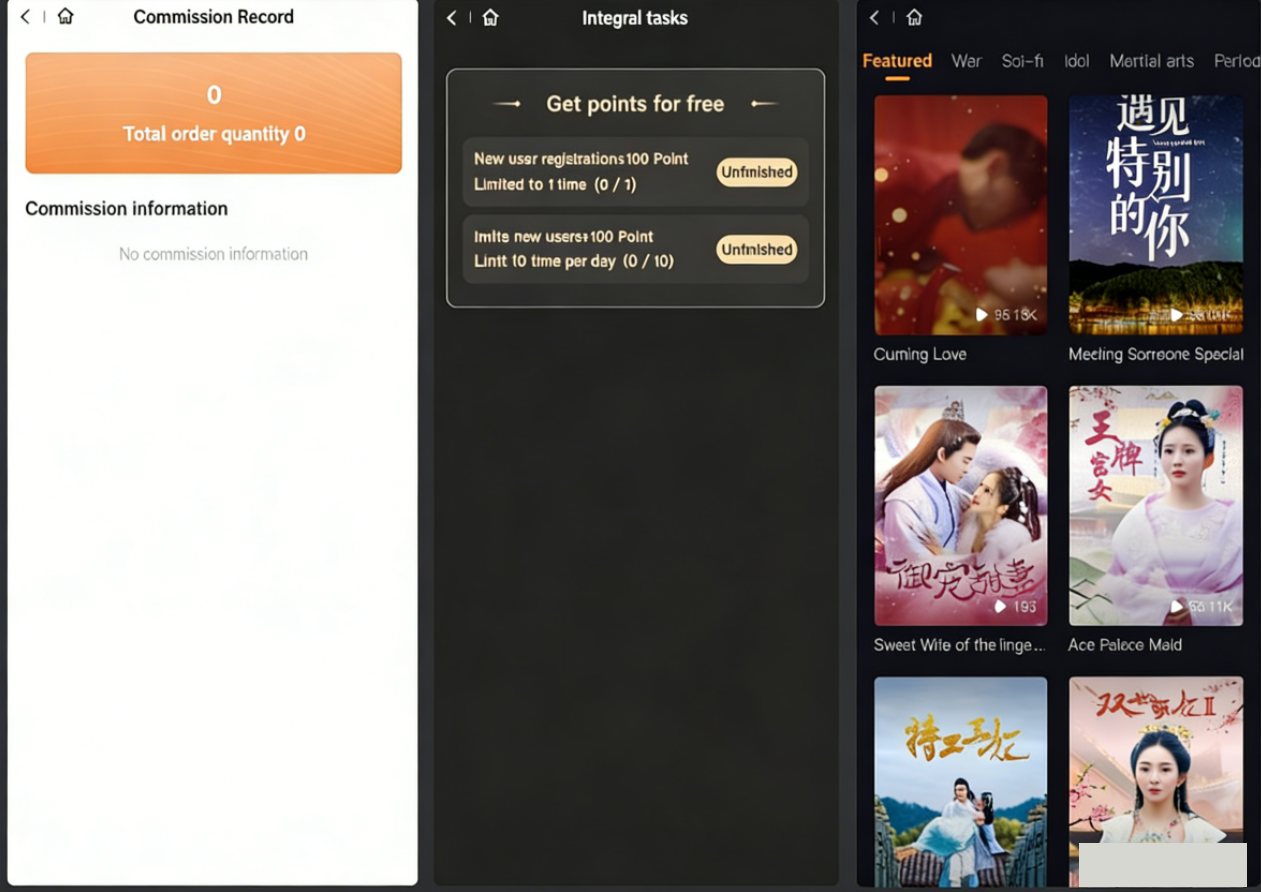Tap the orange total order quantity card
The image size is (1261, 892).
(x=213, y=113)
